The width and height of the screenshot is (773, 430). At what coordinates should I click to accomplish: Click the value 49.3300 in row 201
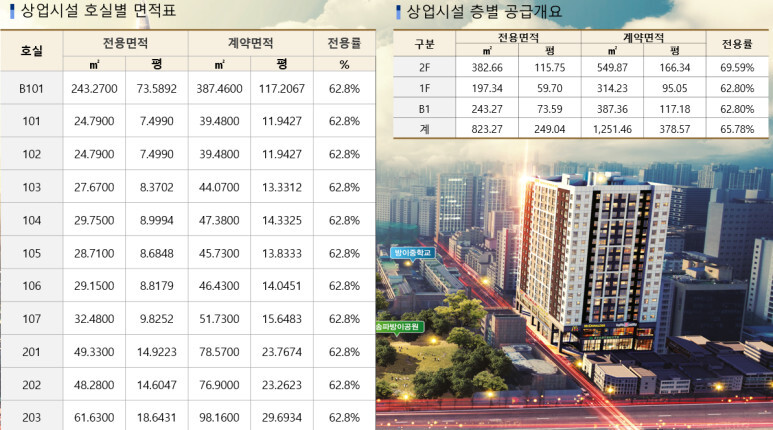click(x=94, y=352)
